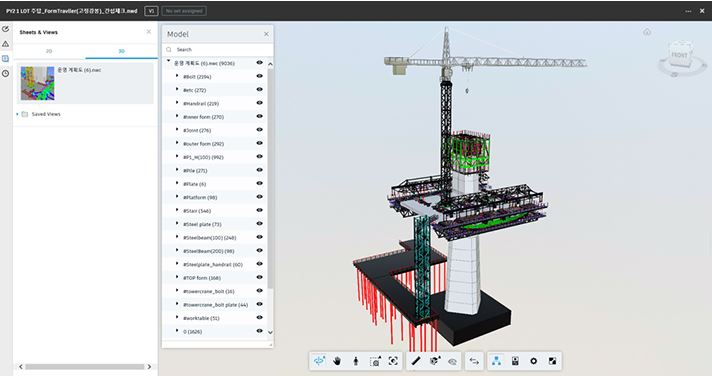Toggle visibility of #Handrail (229)

pos(260,103)
